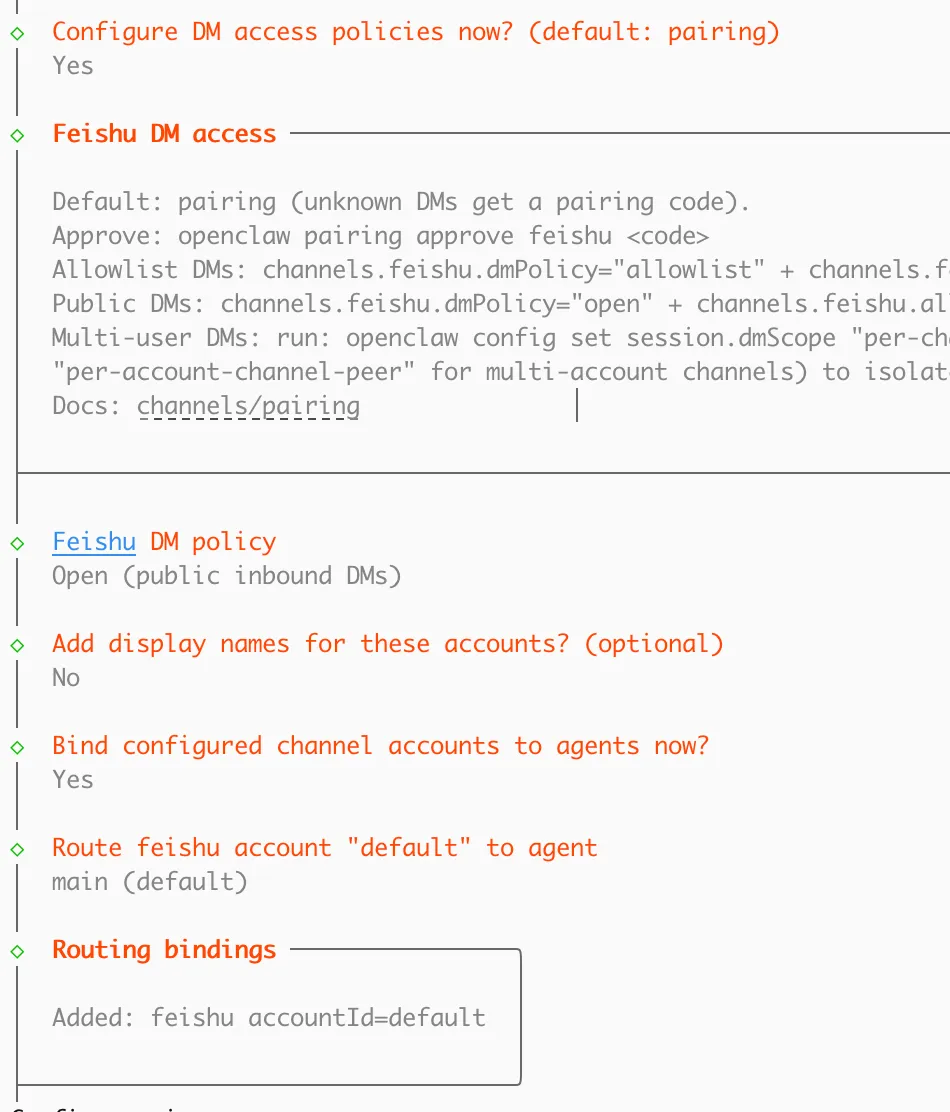Screen dimensions: 950x1112
Task: Click the "Route feishu account" prompt text
Action: point(325,848)
